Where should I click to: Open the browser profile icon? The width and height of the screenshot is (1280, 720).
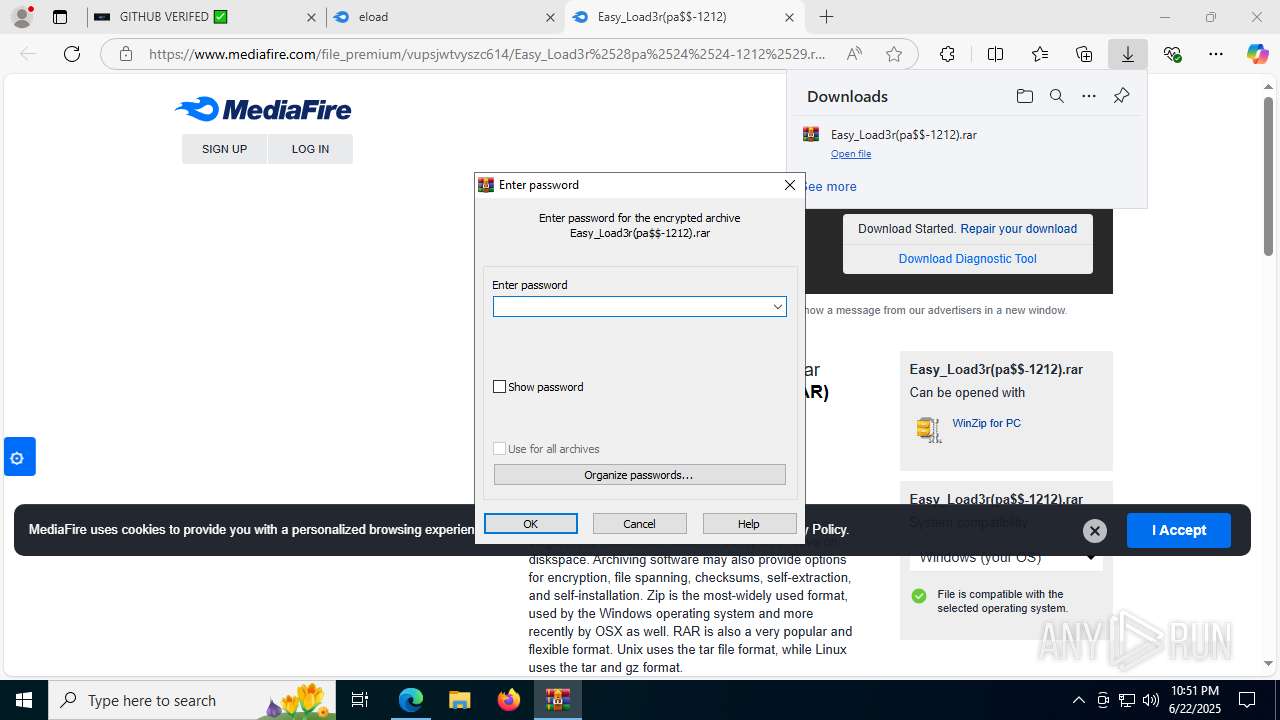coord(22,17)
